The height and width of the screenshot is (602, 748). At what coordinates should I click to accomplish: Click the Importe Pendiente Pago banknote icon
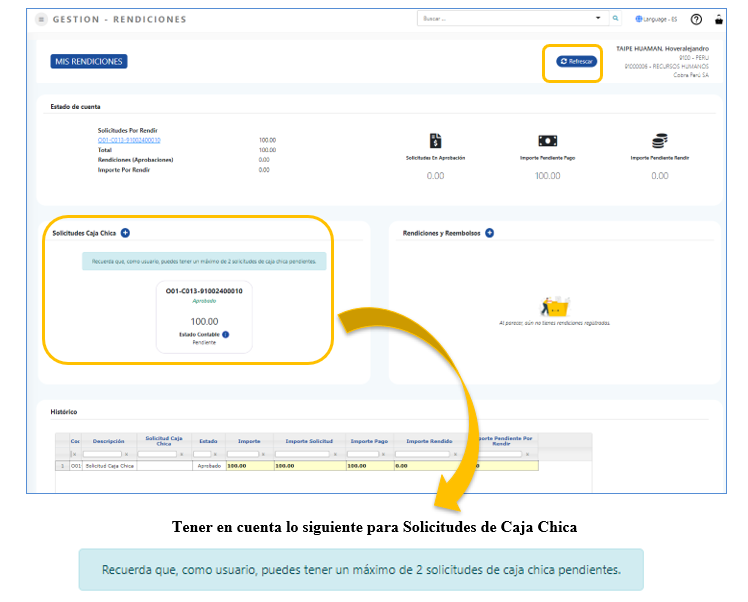point(547,141)
